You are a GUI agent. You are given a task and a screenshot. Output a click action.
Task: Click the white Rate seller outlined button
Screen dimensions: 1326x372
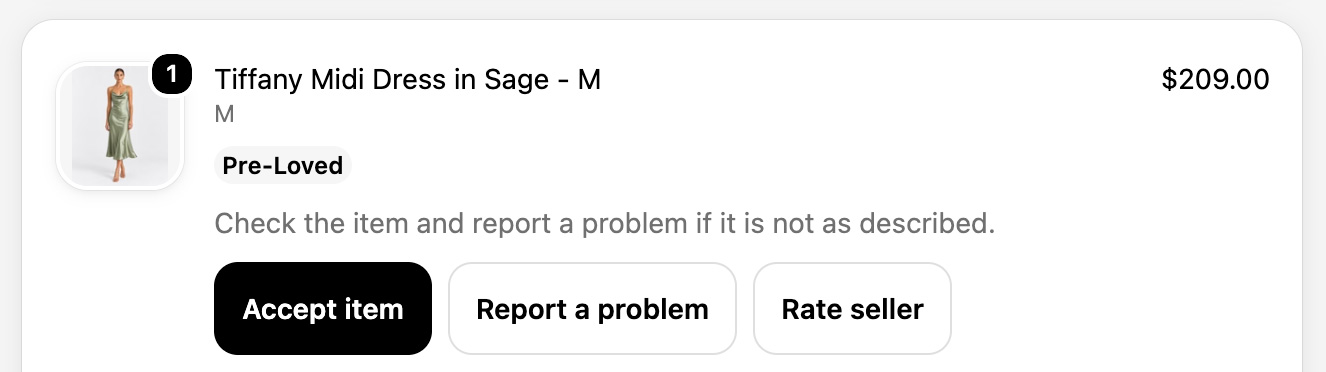point(852,308)
